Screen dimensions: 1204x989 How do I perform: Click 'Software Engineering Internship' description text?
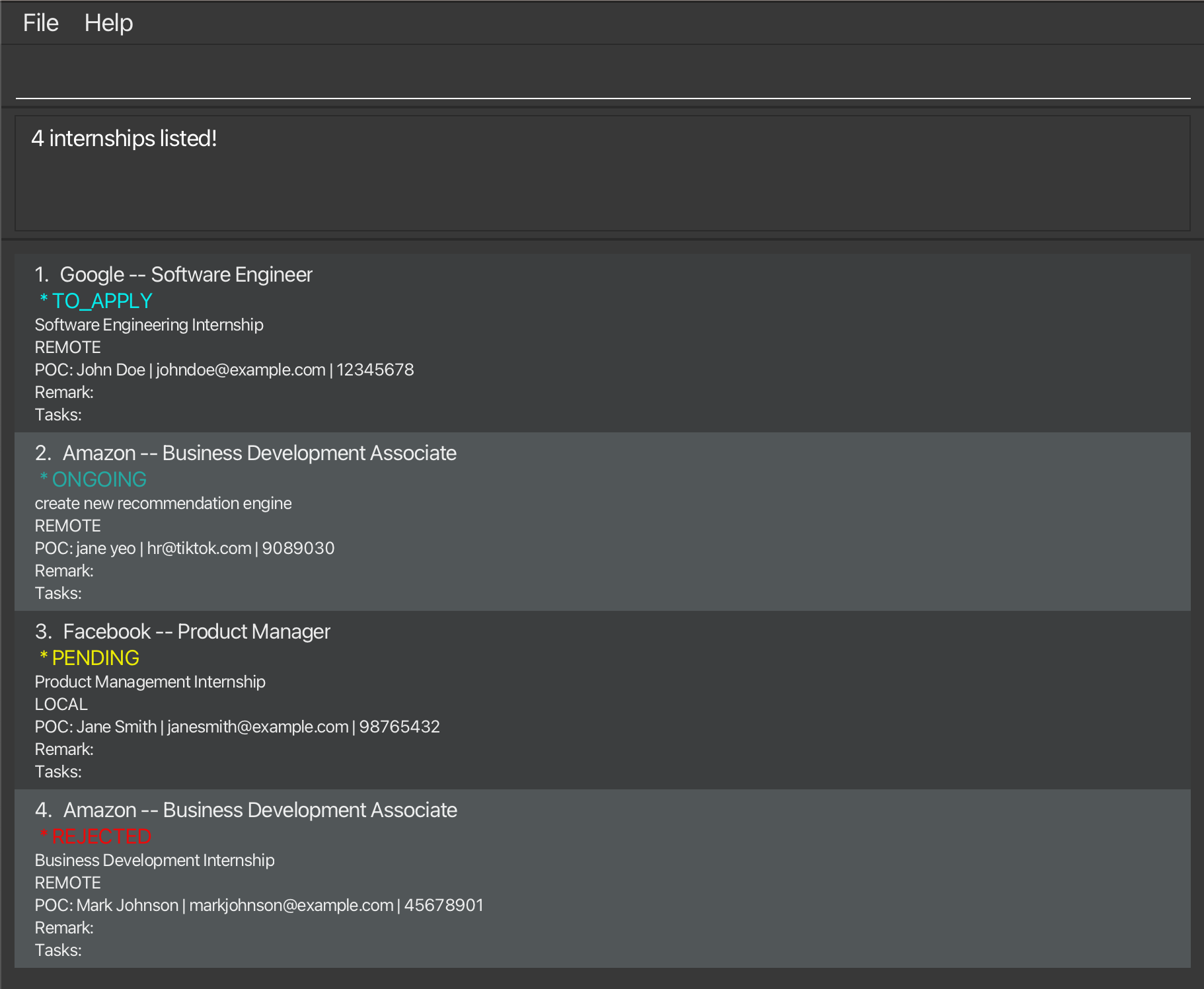[x=149, y=325]
